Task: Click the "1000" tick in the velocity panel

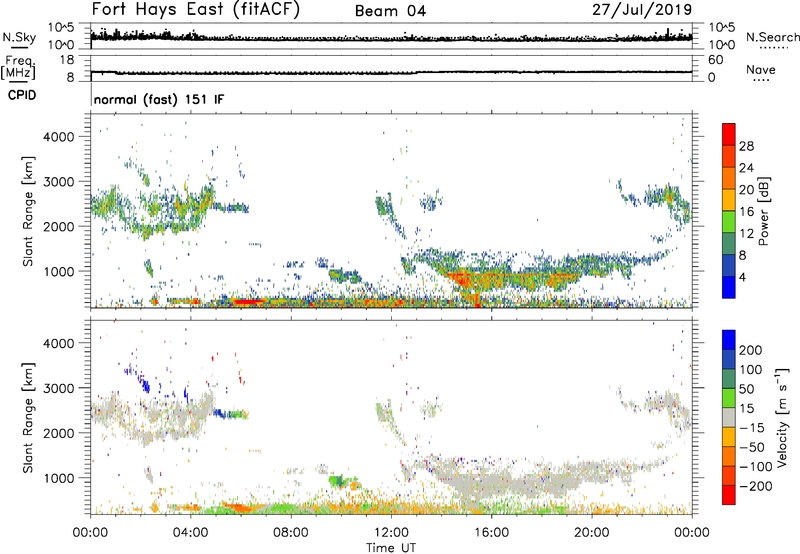Action: (59, 478)
